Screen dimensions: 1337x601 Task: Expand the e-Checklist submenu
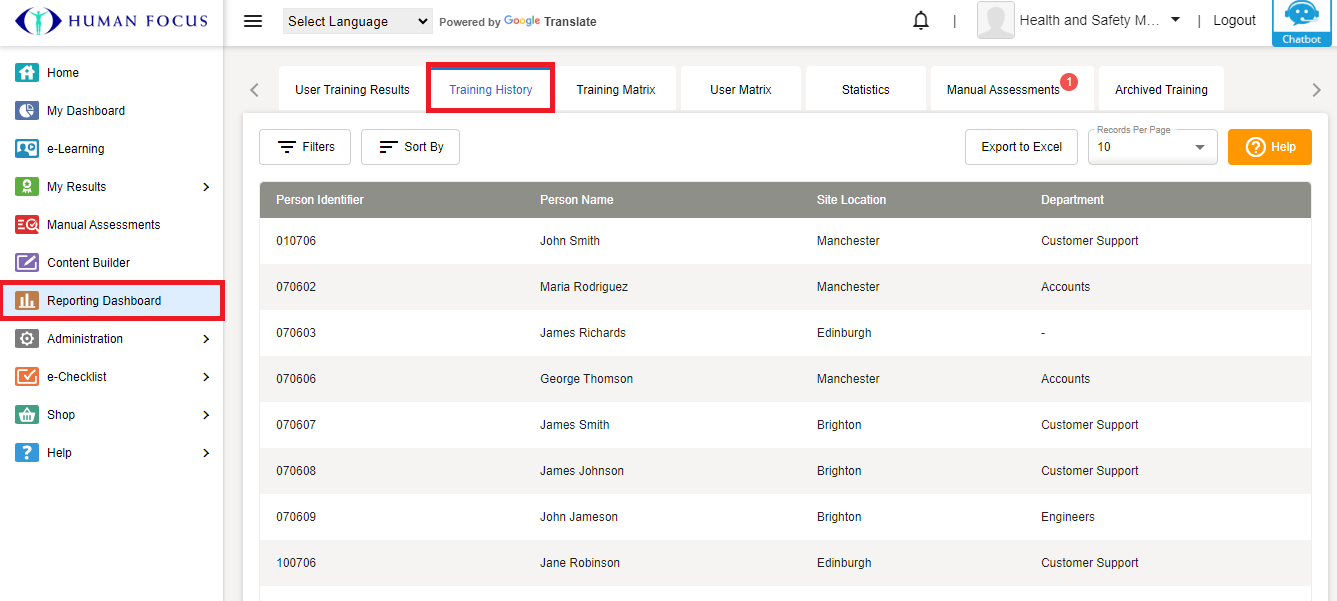pyautogui.click(x=206, y=377)
